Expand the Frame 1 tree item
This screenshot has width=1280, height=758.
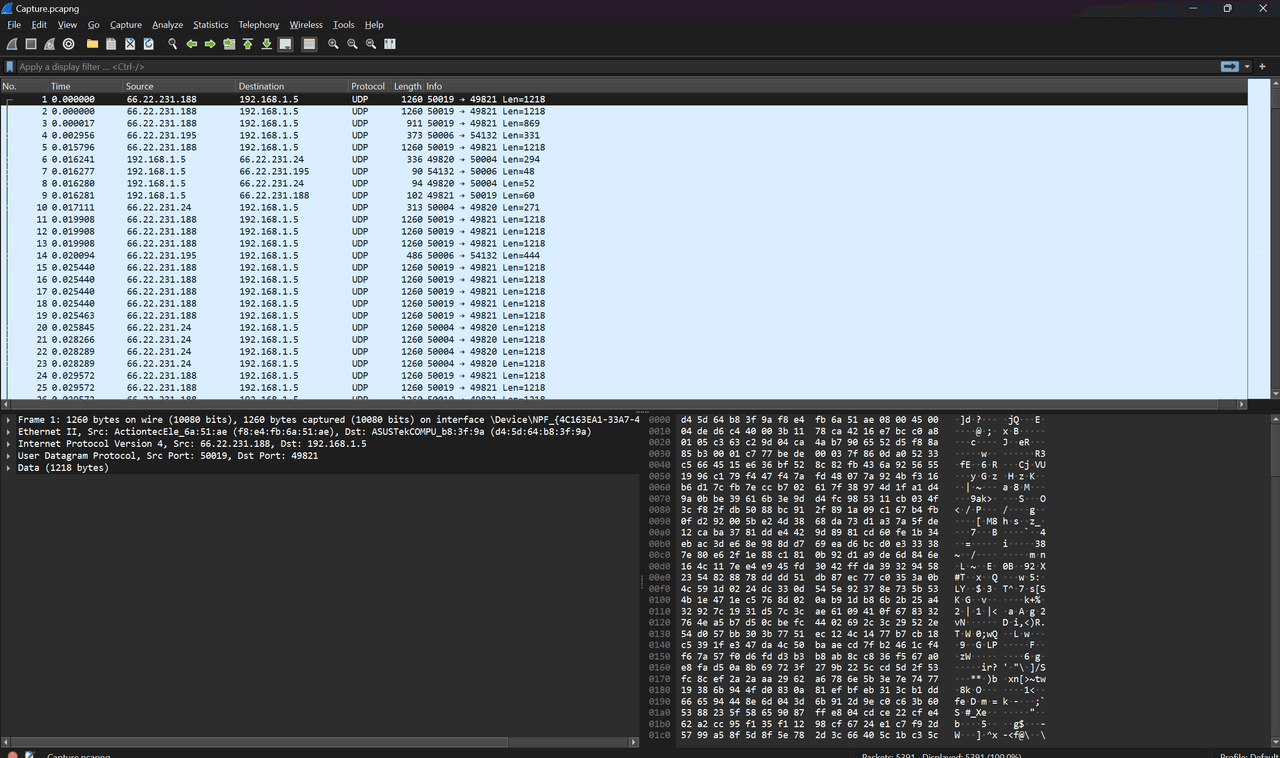tap(8, 420)
